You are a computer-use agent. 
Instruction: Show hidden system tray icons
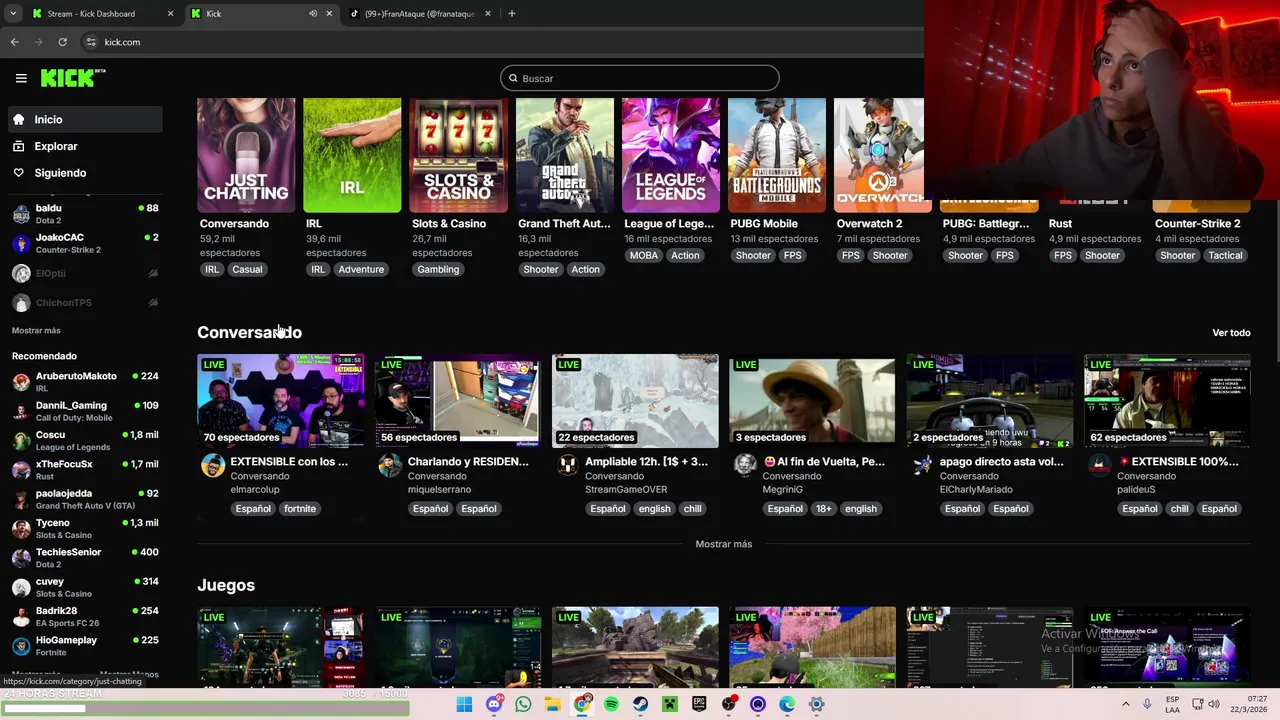1125,704
